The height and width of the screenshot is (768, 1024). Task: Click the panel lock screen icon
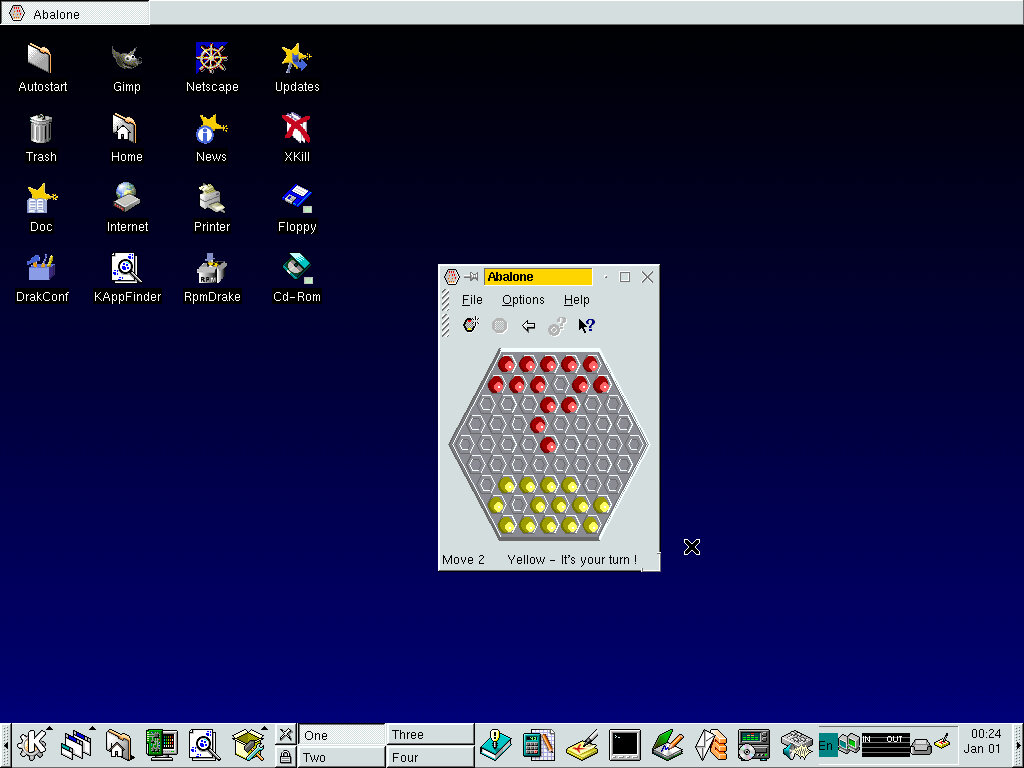(x=285, y=757)
